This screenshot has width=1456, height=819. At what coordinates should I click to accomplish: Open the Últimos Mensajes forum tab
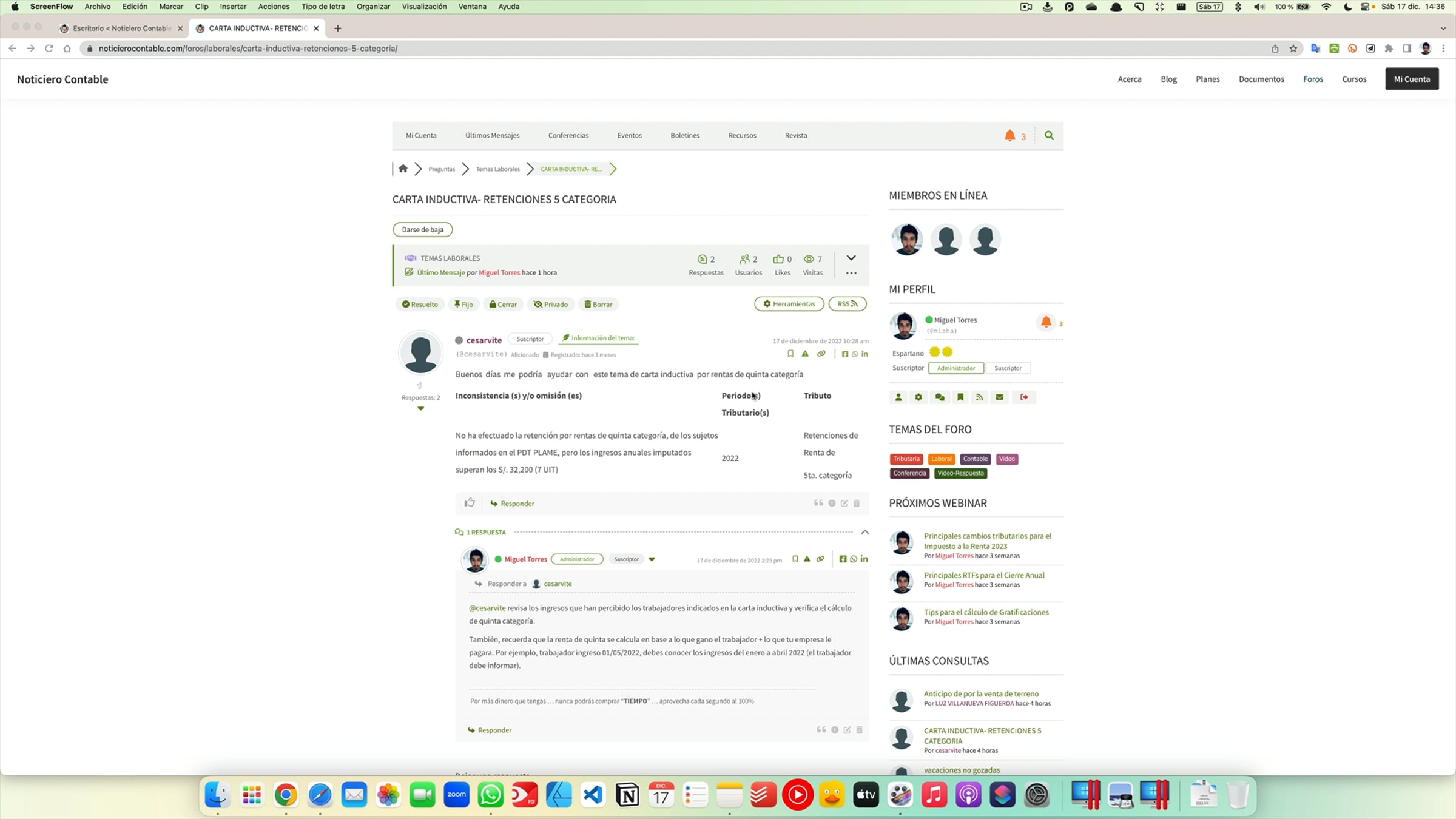493,136
